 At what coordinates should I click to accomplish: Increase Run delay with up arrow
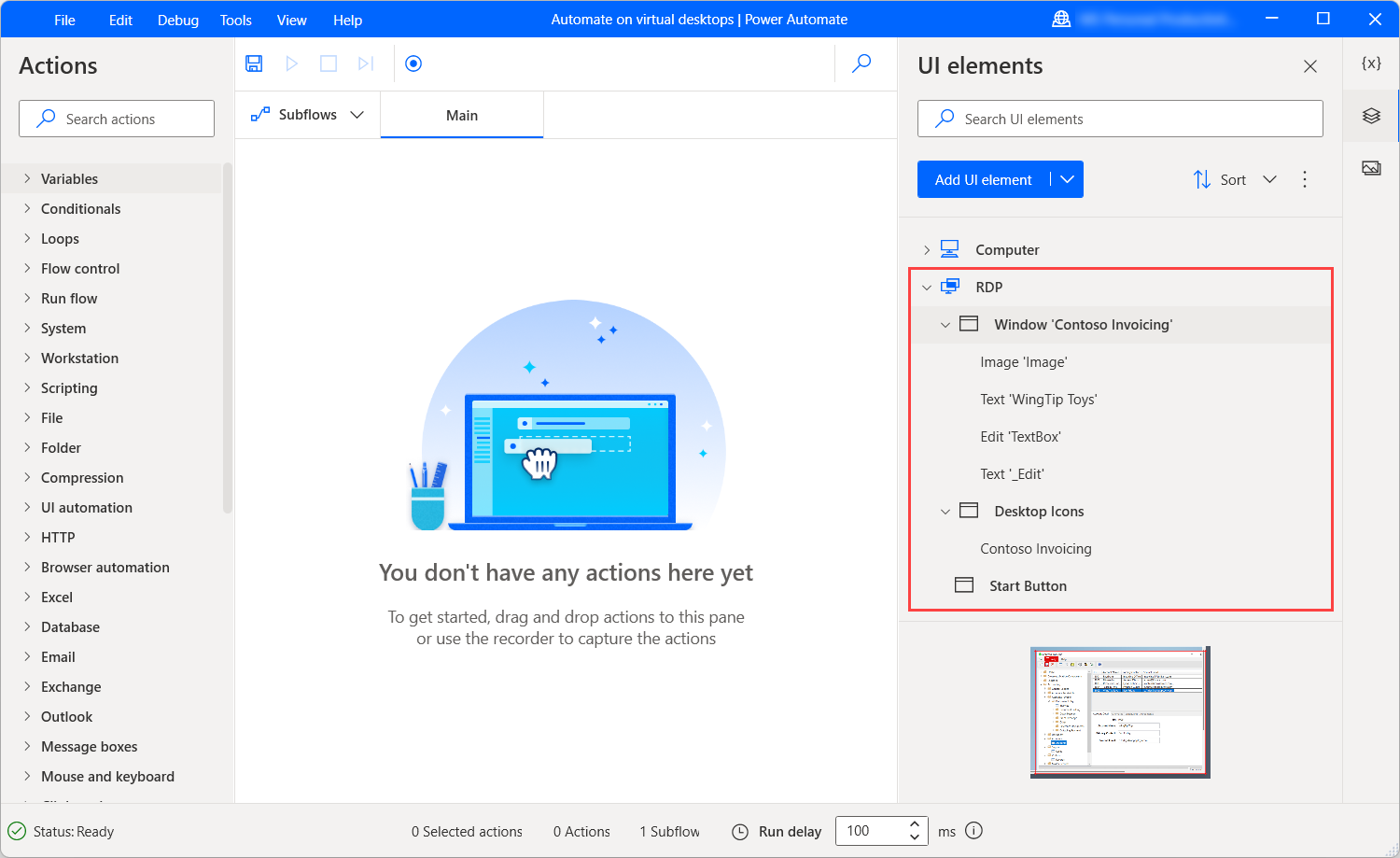pyautogui.click(x=915, y=824)
